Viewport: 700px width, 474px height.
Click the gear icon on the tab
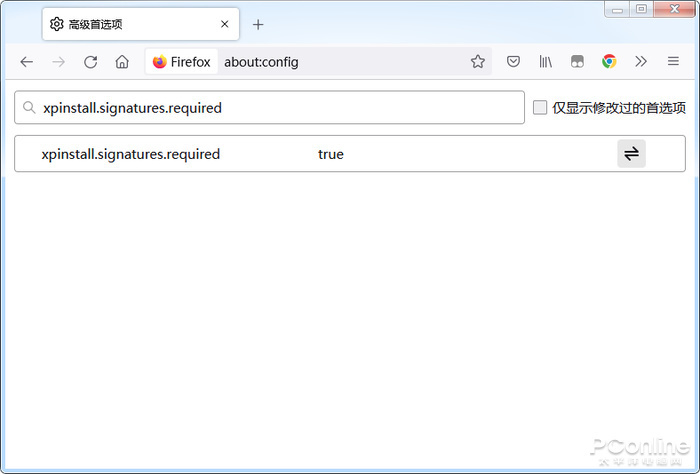click(57, 24)
